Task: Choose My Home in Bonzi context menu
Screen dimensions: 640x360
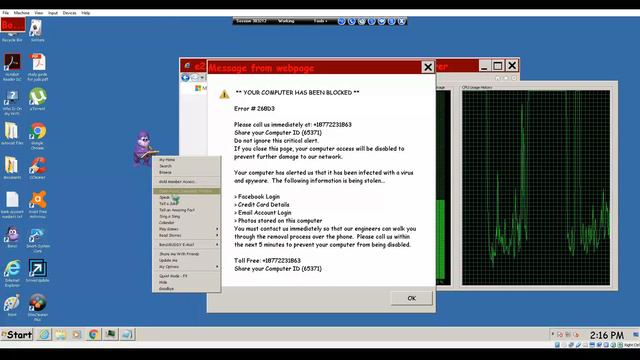Action: 187,160
